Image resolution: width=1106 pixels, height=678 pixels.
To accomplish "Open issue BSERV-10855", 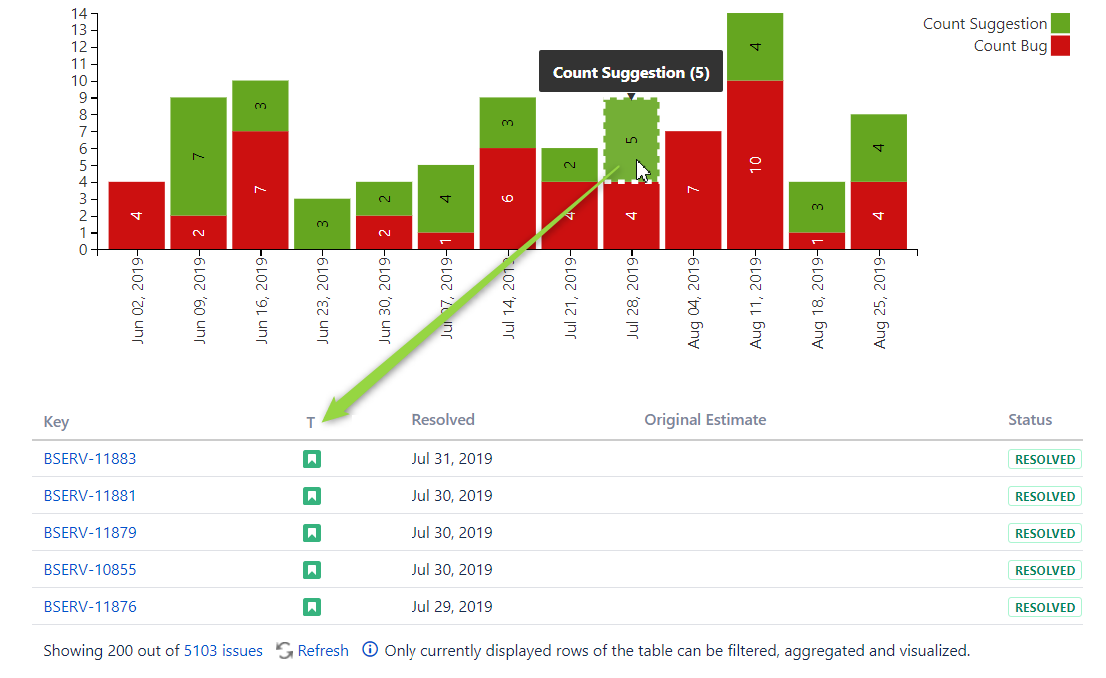I will pyautogui.click(x=90, y=570).
